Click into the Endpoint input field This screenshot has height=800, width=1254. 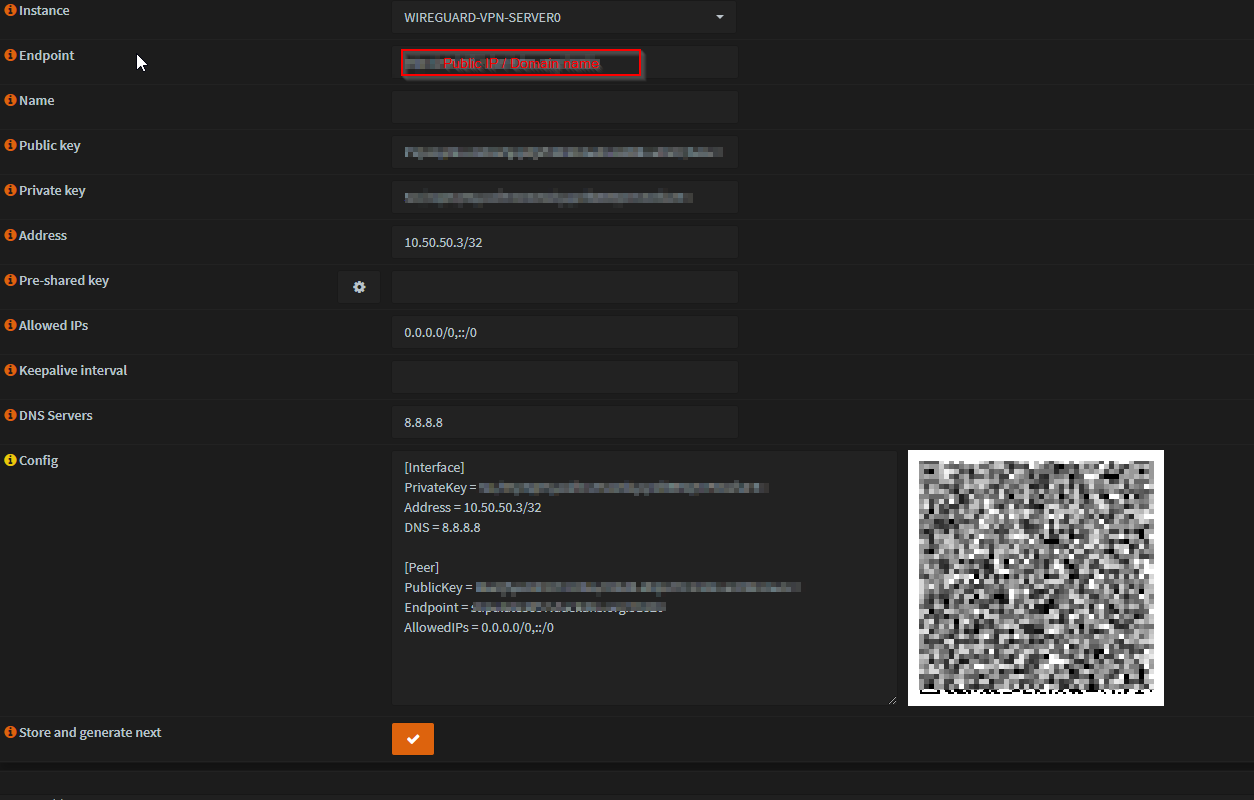688,62
